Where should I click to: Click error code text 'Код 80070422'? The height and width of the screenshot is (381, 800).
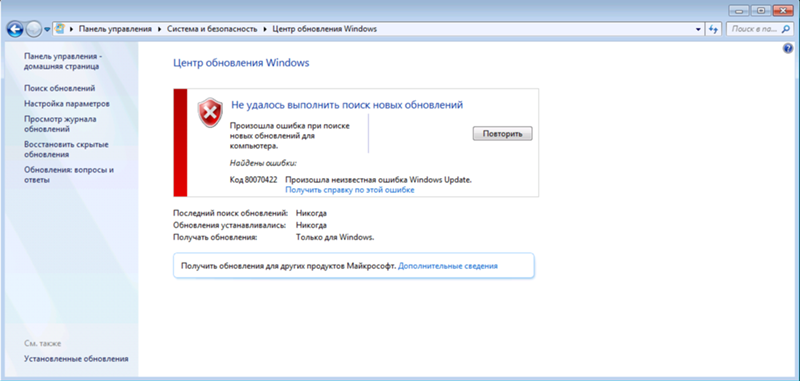(x=254, y=180)
